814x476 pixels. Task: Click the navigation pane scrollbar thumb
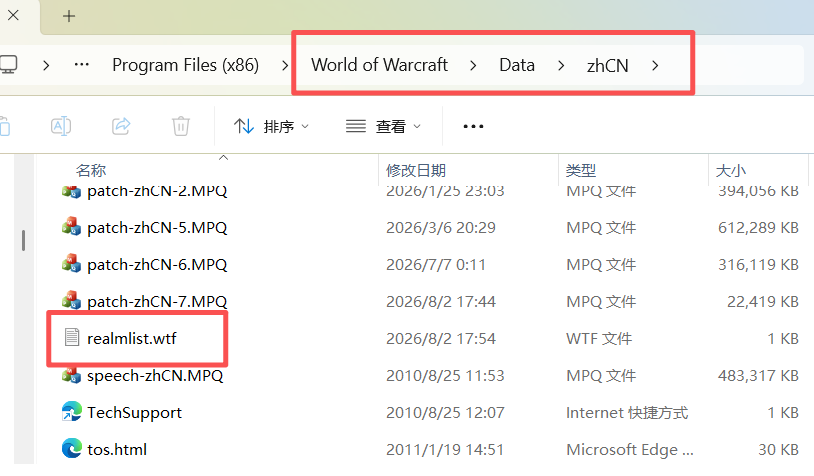point(23,240)
